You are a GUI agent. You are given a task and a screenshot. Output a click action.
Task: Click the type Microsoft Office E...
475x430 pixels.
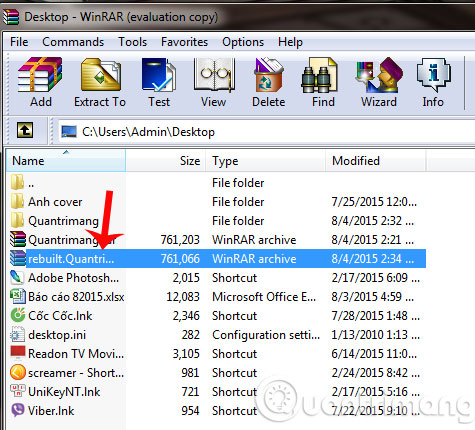pos(264,297)
